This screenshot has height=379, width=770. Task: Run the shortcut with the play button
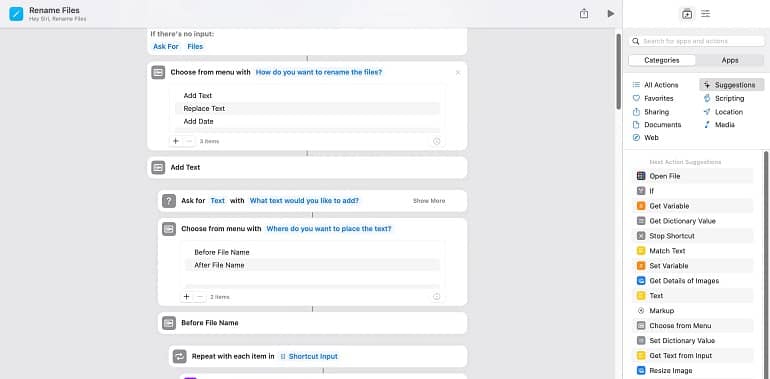(x=610, y=14)
